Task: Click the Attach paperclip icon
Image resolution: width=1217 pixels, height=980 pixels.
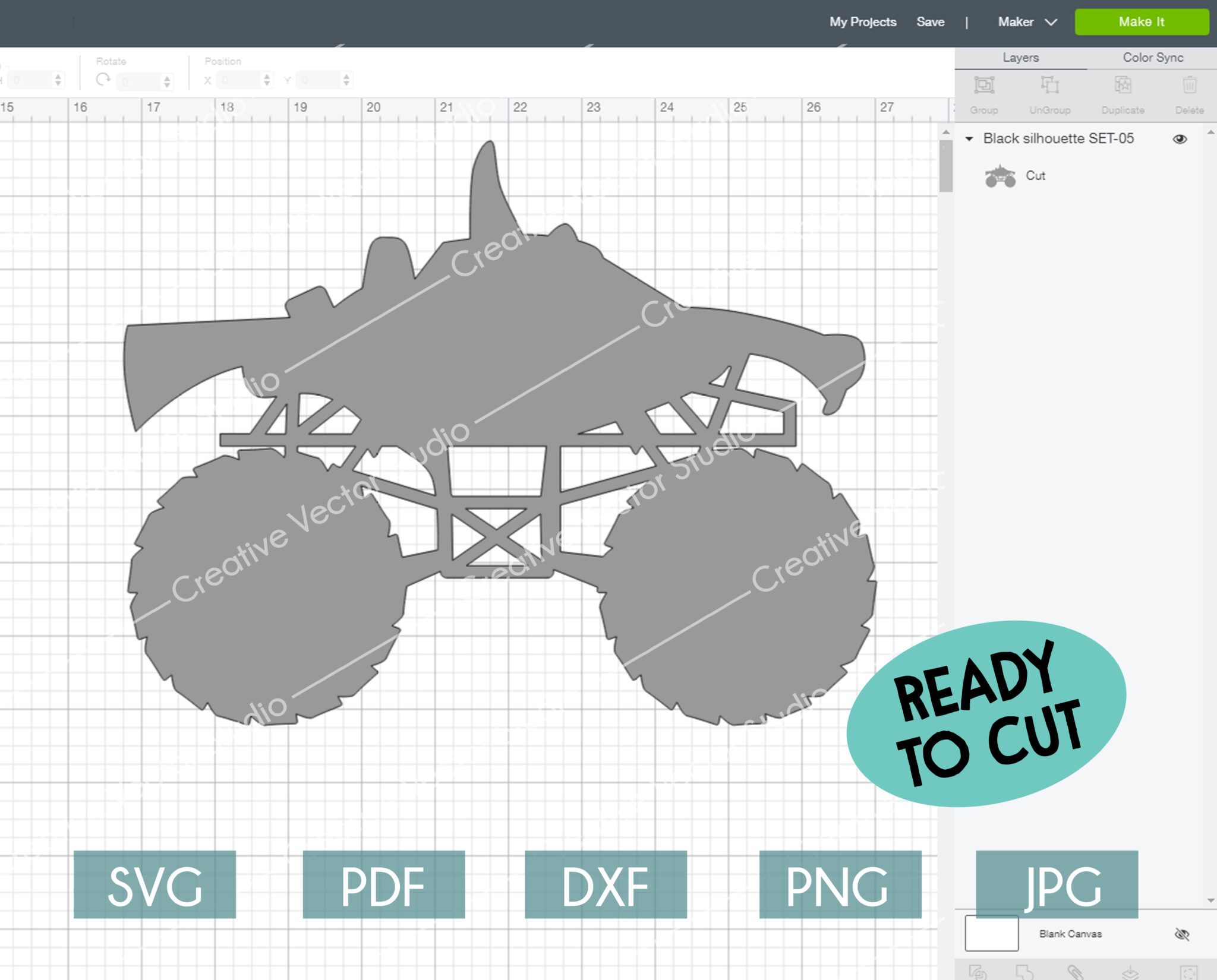Action: pos(1074,972)
